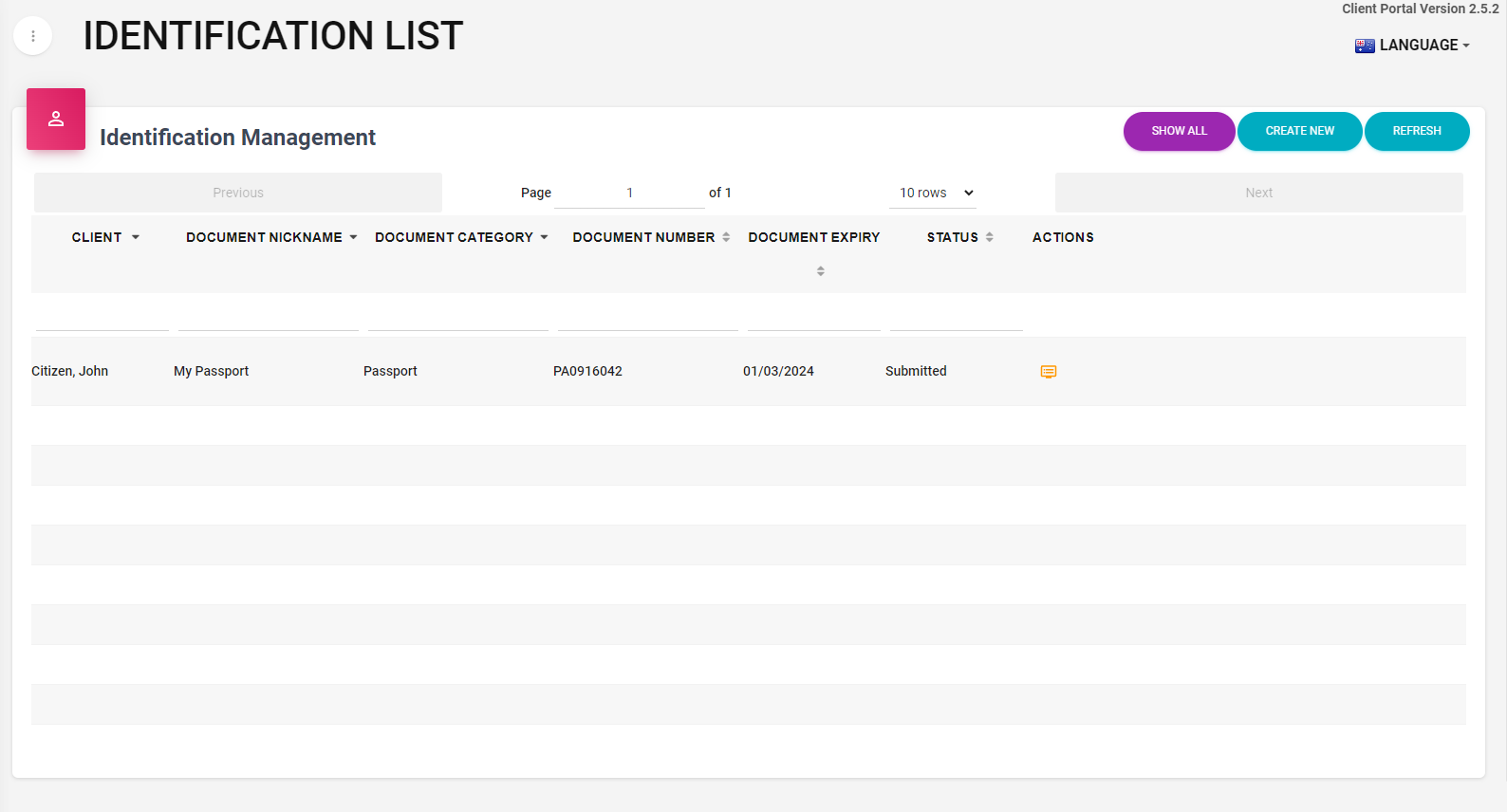
Task: Click the Create New button
Action: pyautogui.click(x=1299, y=131)
